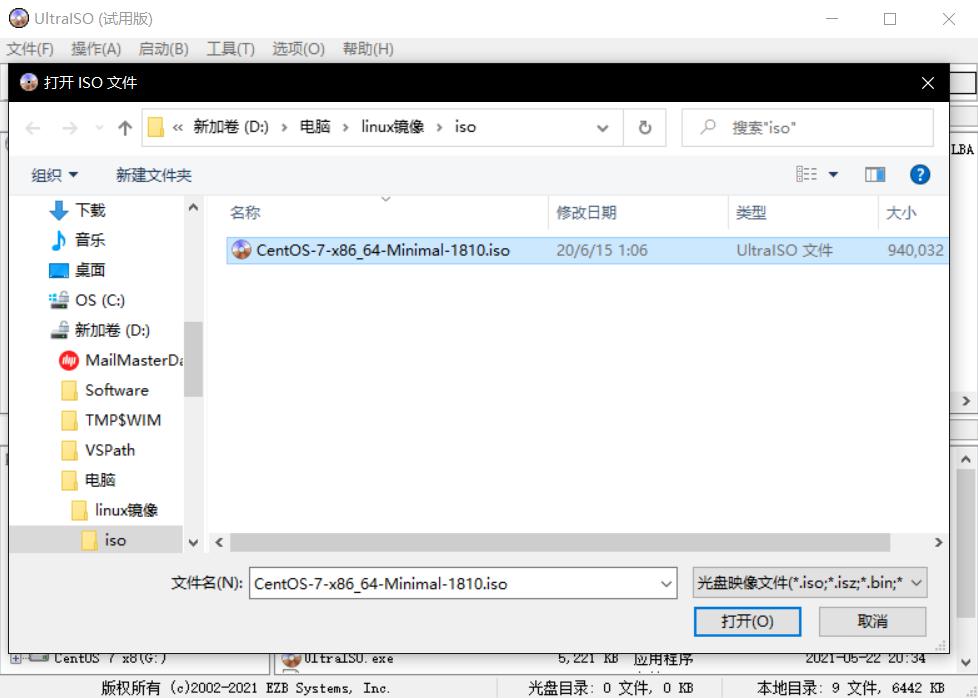Select 电脑 in address breadcrumb

pyautogui.click(x=315, y=127)
